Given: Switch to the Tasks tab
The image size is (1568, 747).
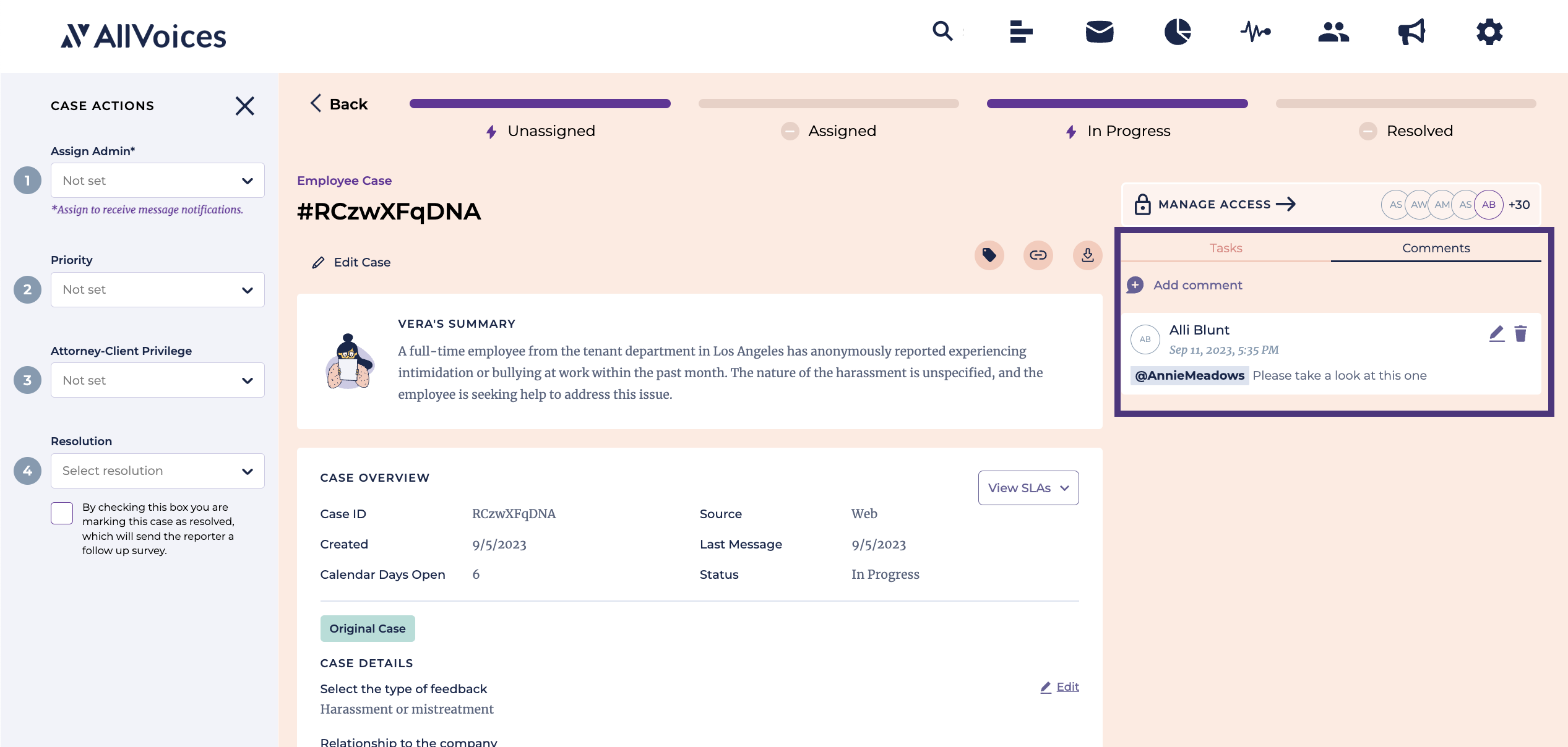Looking at the screenshot, I should [x=1226, y=248].
